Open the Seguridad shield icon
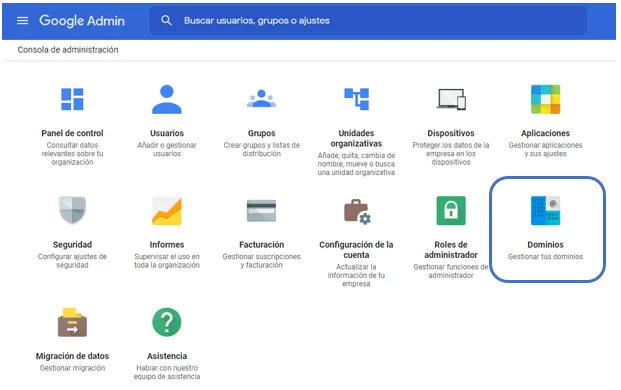The height and width of the screenshot is (390, 621). click(72, 210)
